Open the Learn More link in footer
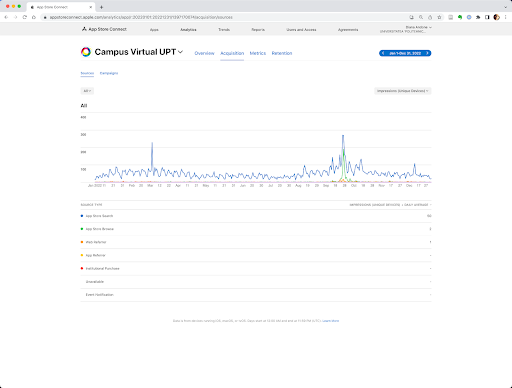The image size is (512, 388). pos(331,321)
